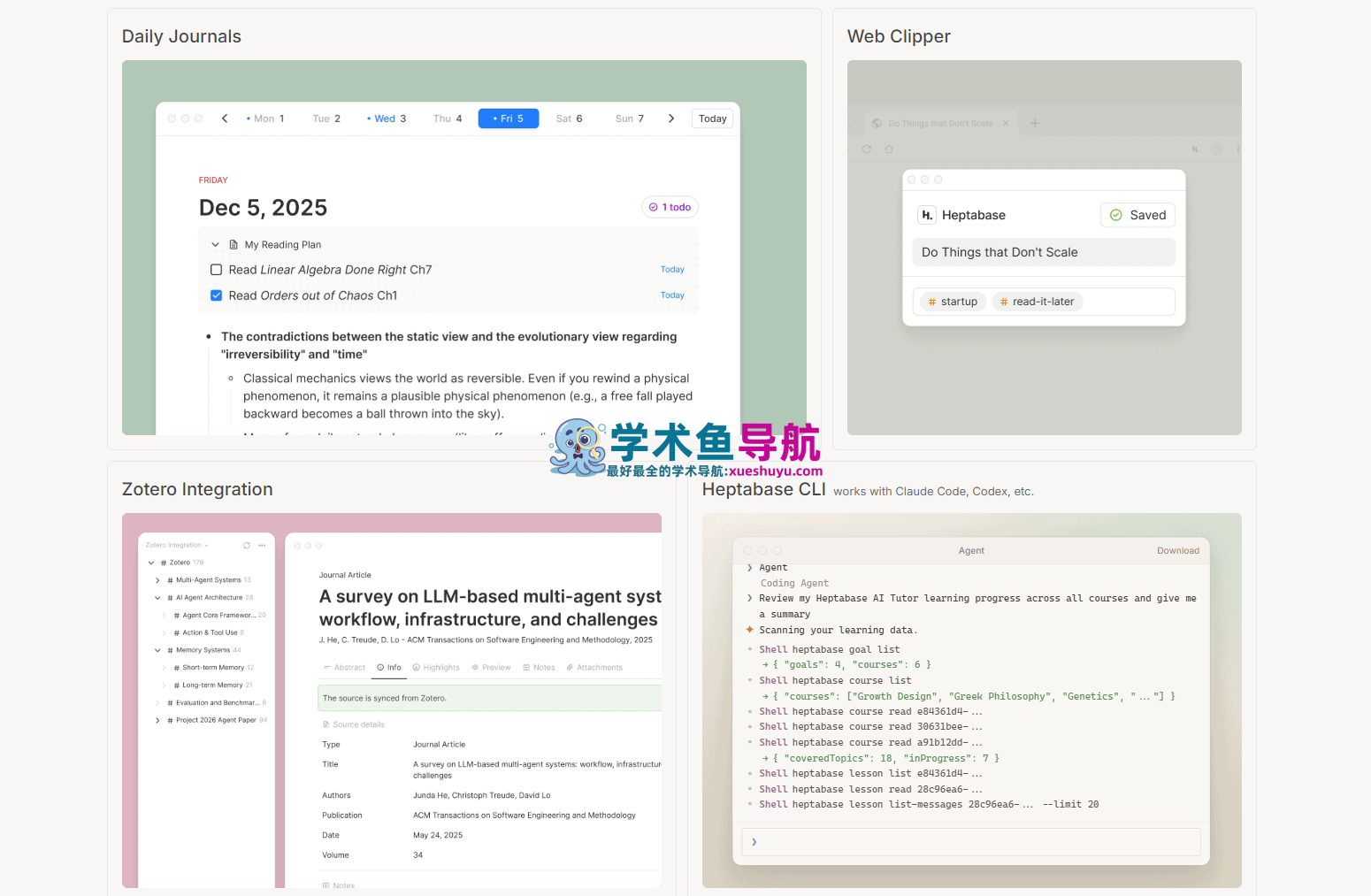Collapse the Memory Systems tree node
Image resolution: width=1371 pixels, height=896 pixels.
click(157, 650)
